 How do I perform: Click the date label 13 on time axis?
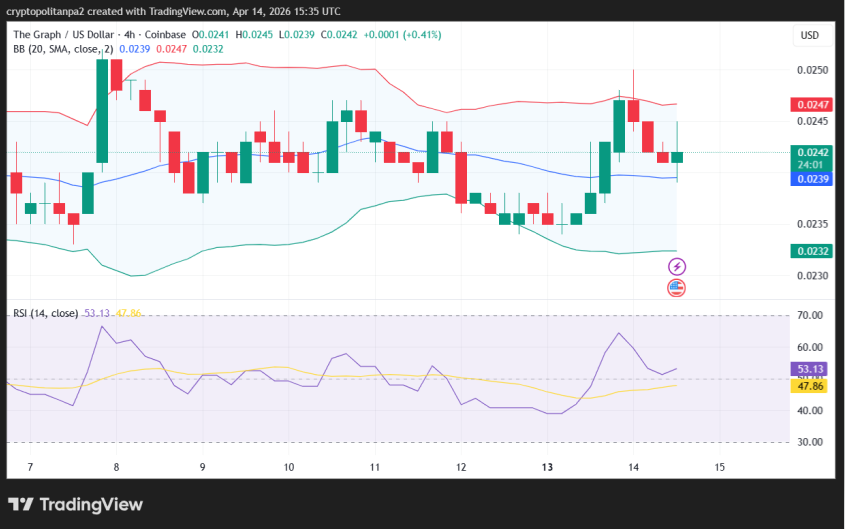click(547, 467)
